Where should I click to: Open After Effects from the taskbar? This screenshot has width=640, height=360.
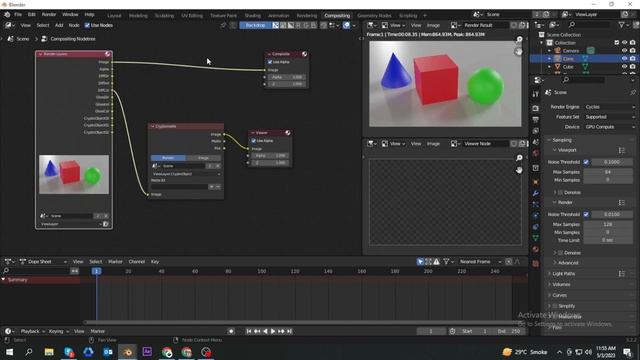coord(147,352)
